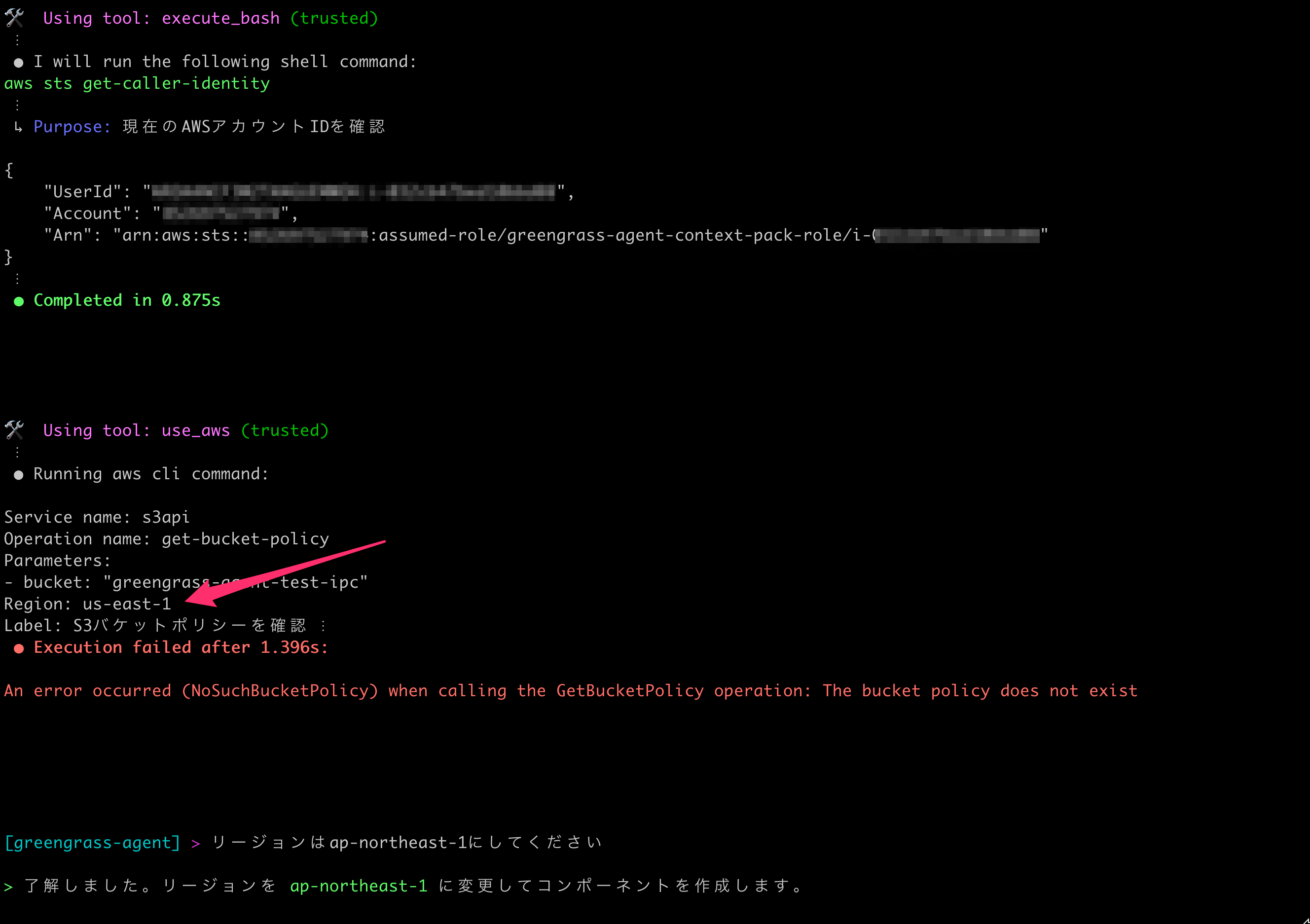1310x924 pixels.
Task: Click white bullet before I will run
Action: pos(19,62)
